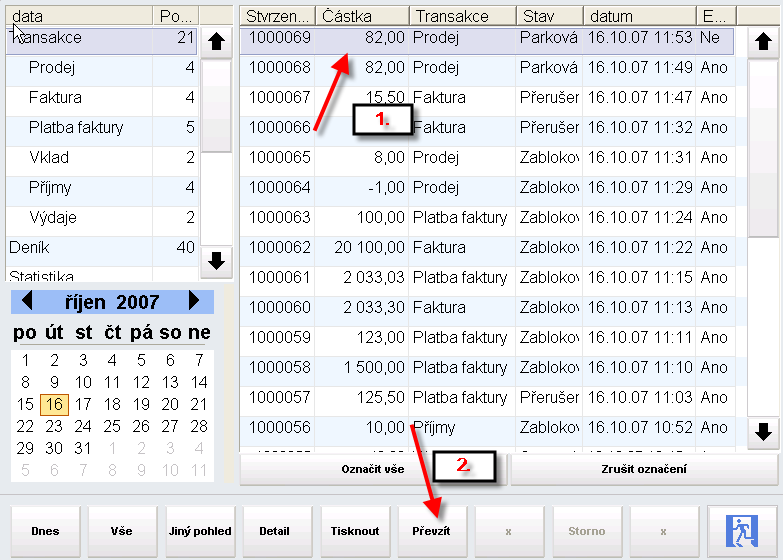Click the Převzít button

click(x=431, y=531)
